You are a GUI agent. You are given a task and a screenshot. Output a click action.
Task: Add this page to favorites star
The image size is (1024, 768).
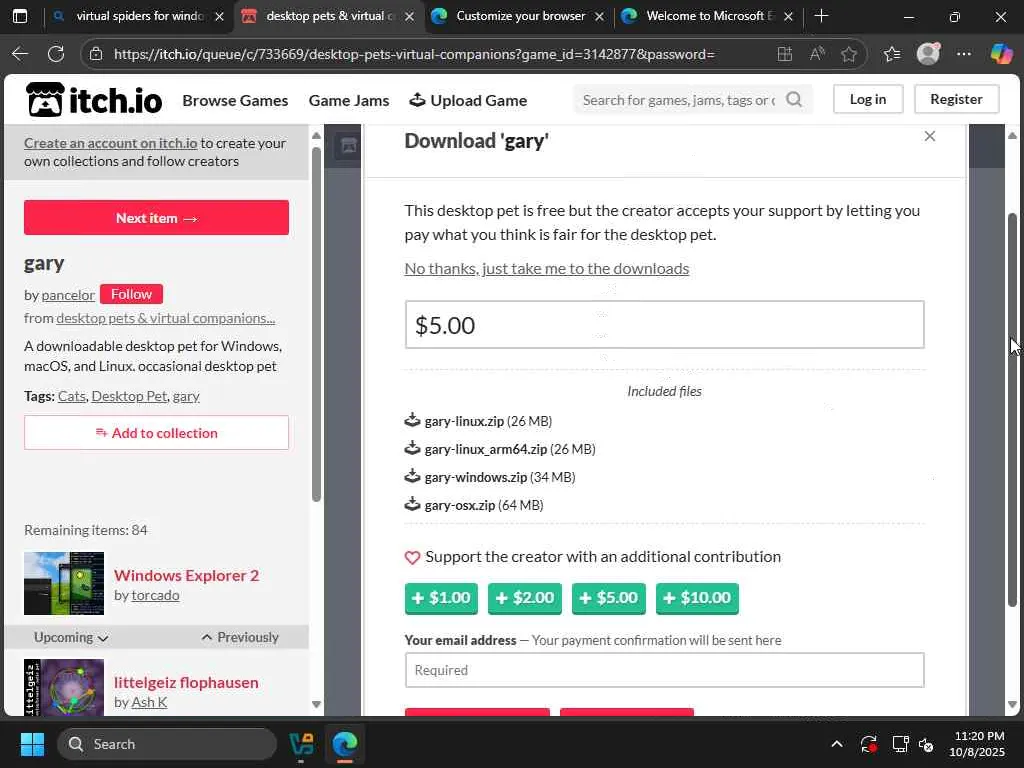pos(849,54)
